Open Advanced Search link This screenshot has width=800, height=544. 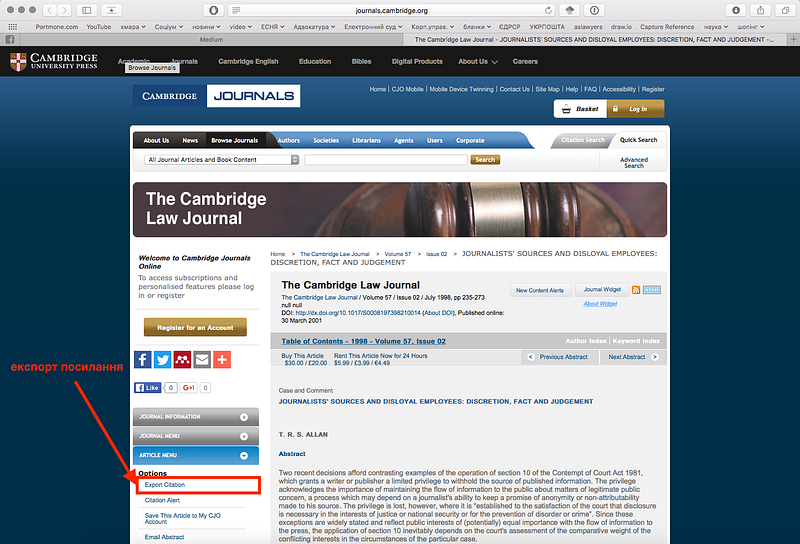[634, 163]
